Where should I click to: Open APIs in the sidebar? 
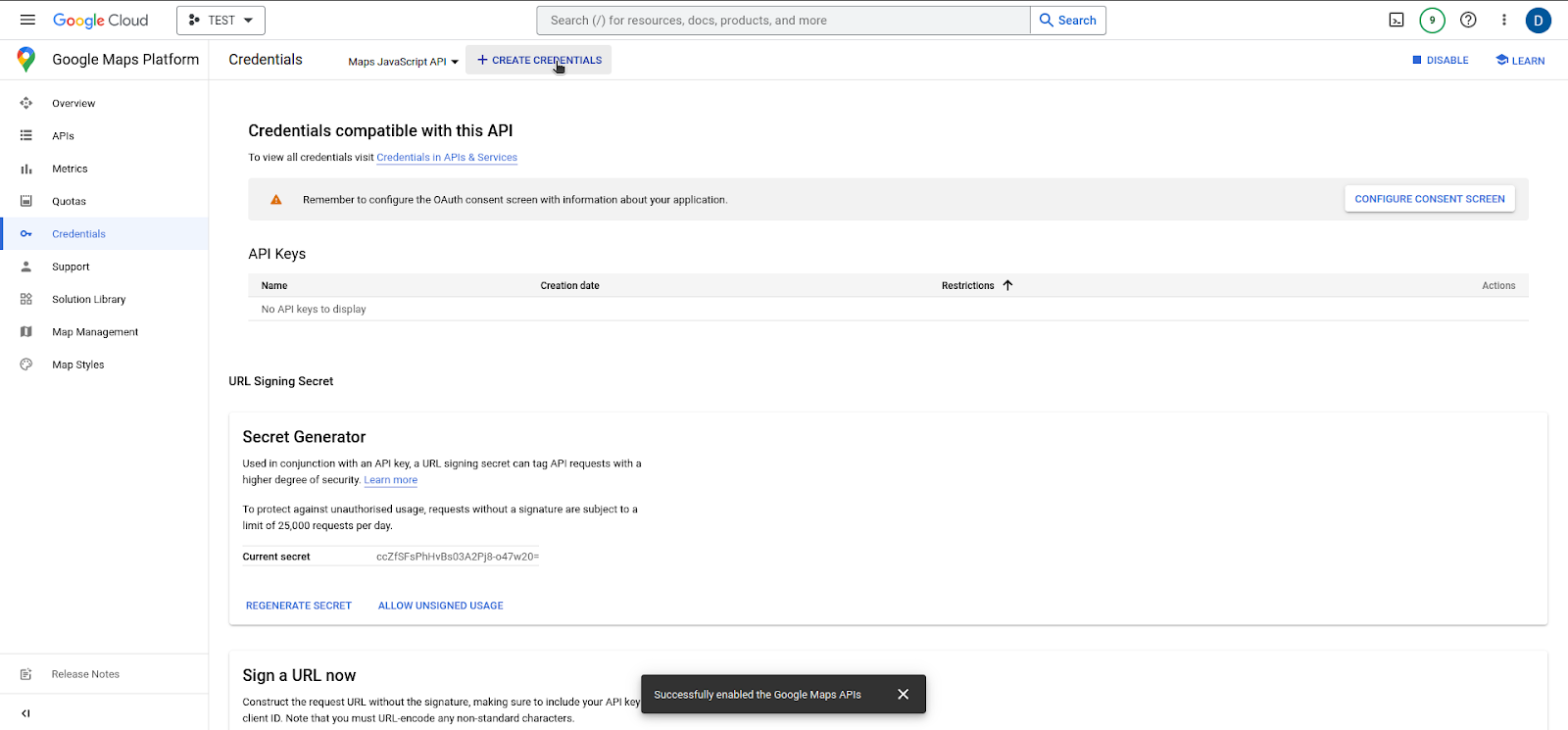click(x=63, y=136)
